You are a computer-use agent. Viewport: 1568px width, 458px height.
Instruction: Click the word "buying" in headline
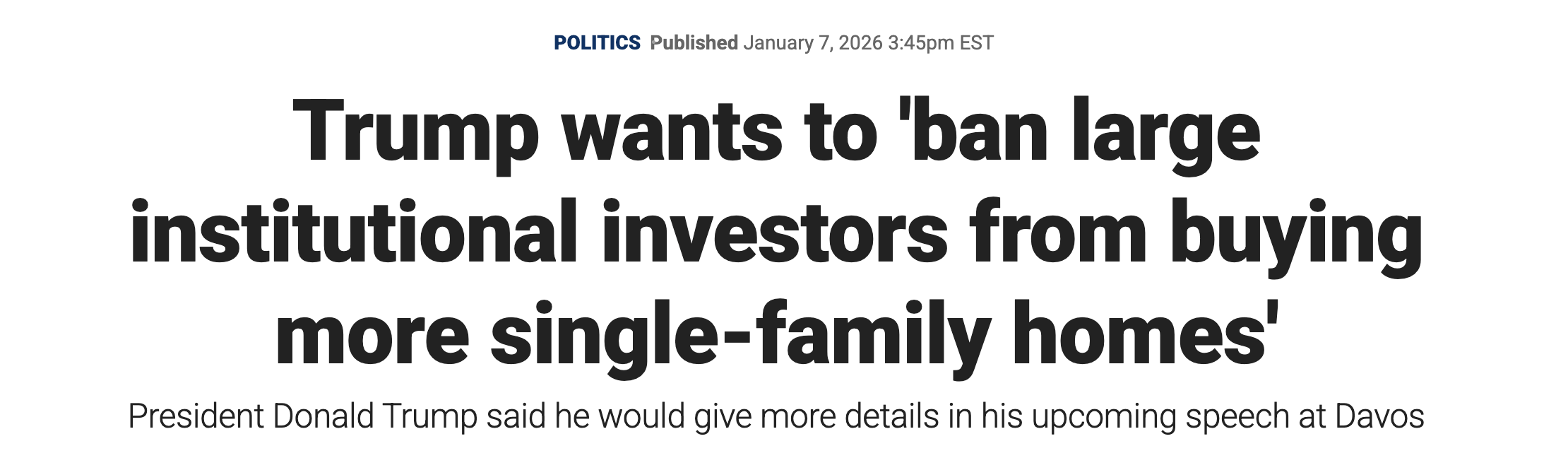pyautogui.click(x=1296, y=232)
